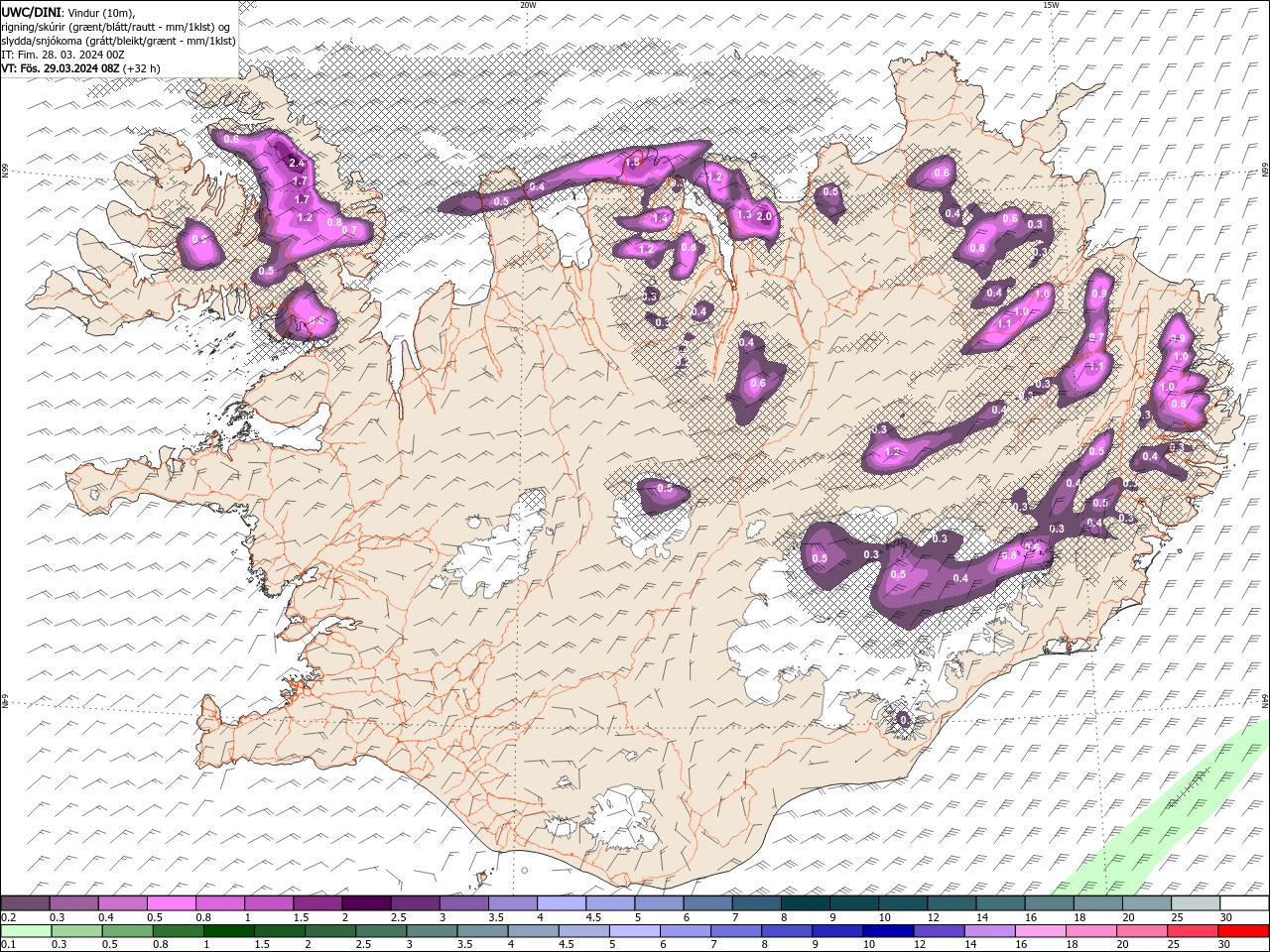Click the 'slydda/snjókoma' legend description line
This screenshot has width=1270, height=952.
(x=118, y=41)
